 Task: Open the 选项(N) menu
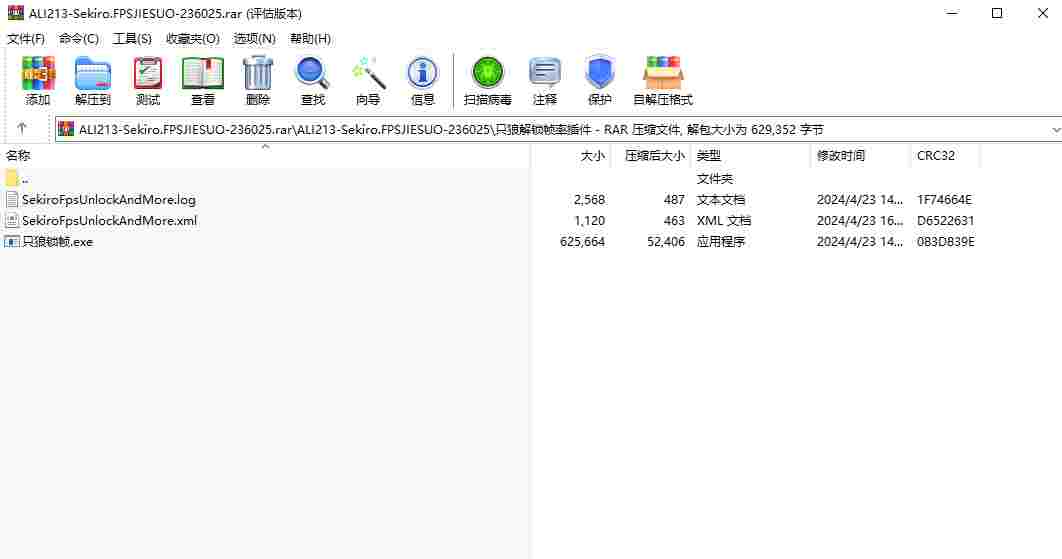pyautogui.click(x=254, y=39)
